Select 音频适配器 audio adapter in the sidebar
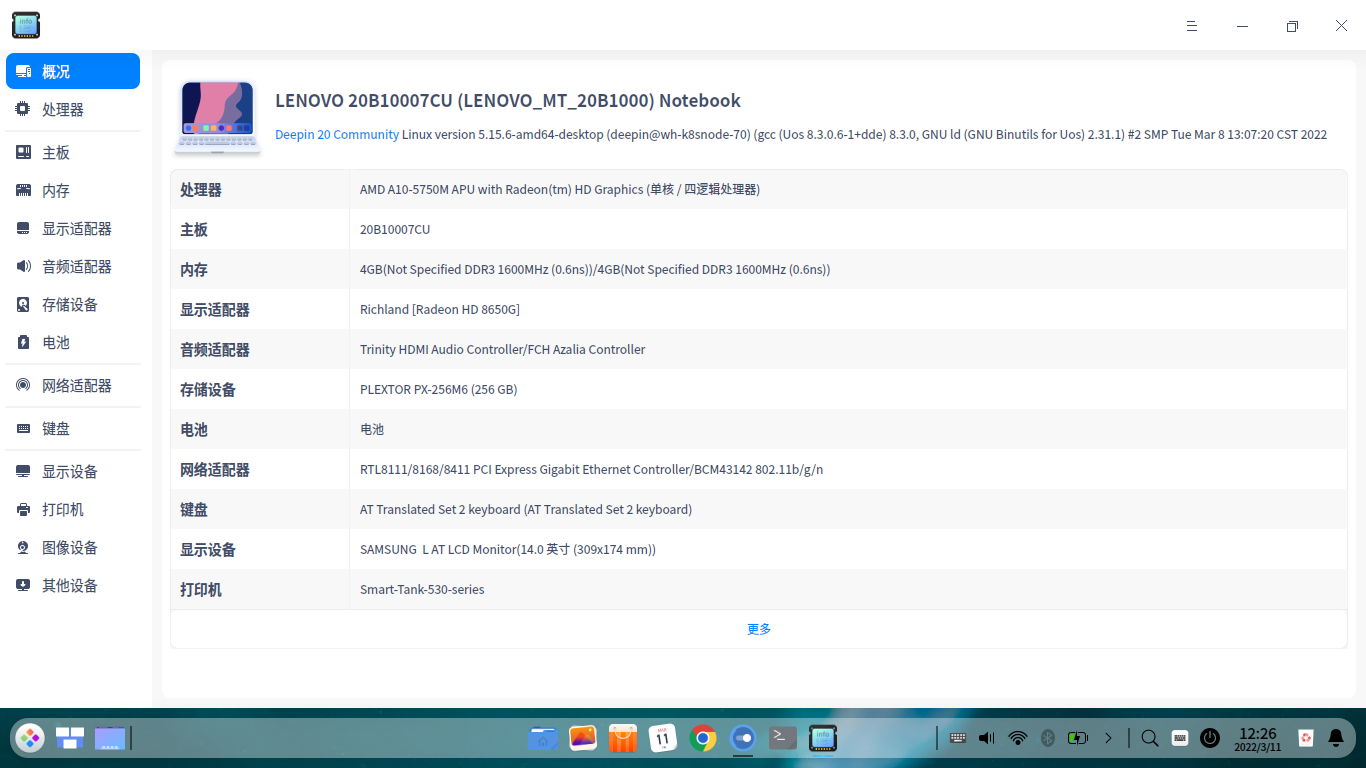The image size is (1366, 768). click(73, 267)
